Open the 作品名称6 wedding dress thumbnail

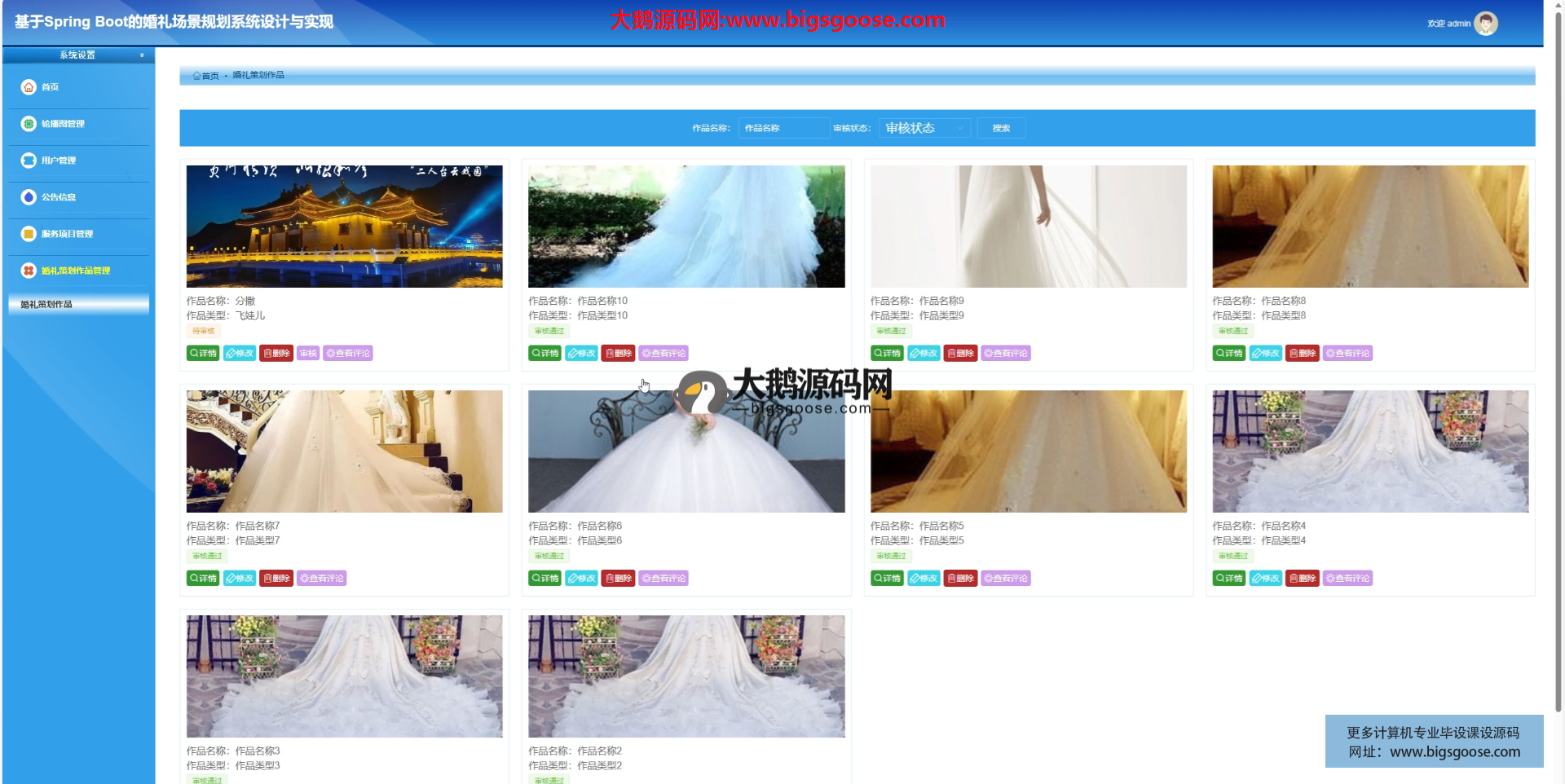click(x=686, y=451)
